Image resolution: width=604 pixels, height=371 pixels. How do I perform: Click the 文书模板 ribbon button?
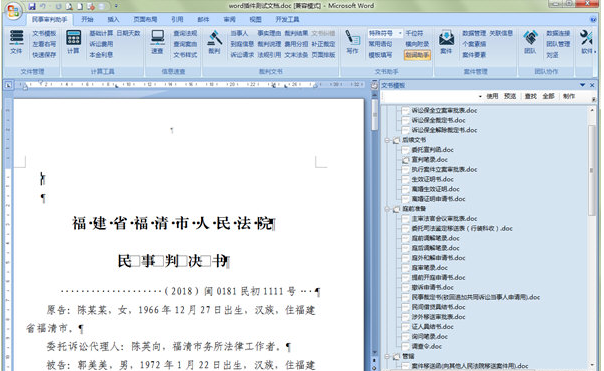(44, 34)
